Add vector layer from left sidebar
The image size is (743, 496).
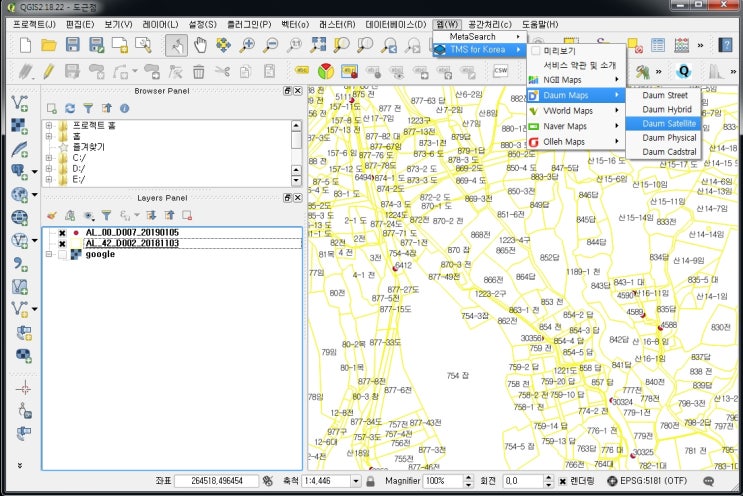[19, 103]
